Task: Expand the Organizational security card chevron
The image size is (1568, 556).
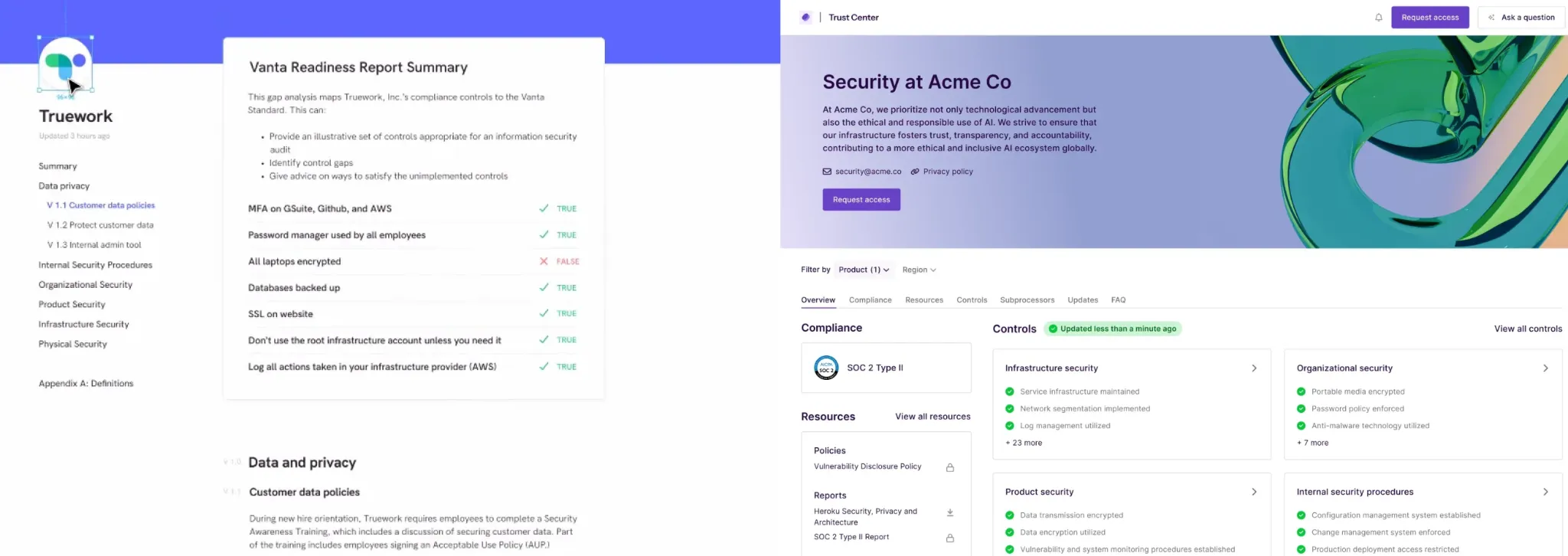Action: pos(1545,368)
